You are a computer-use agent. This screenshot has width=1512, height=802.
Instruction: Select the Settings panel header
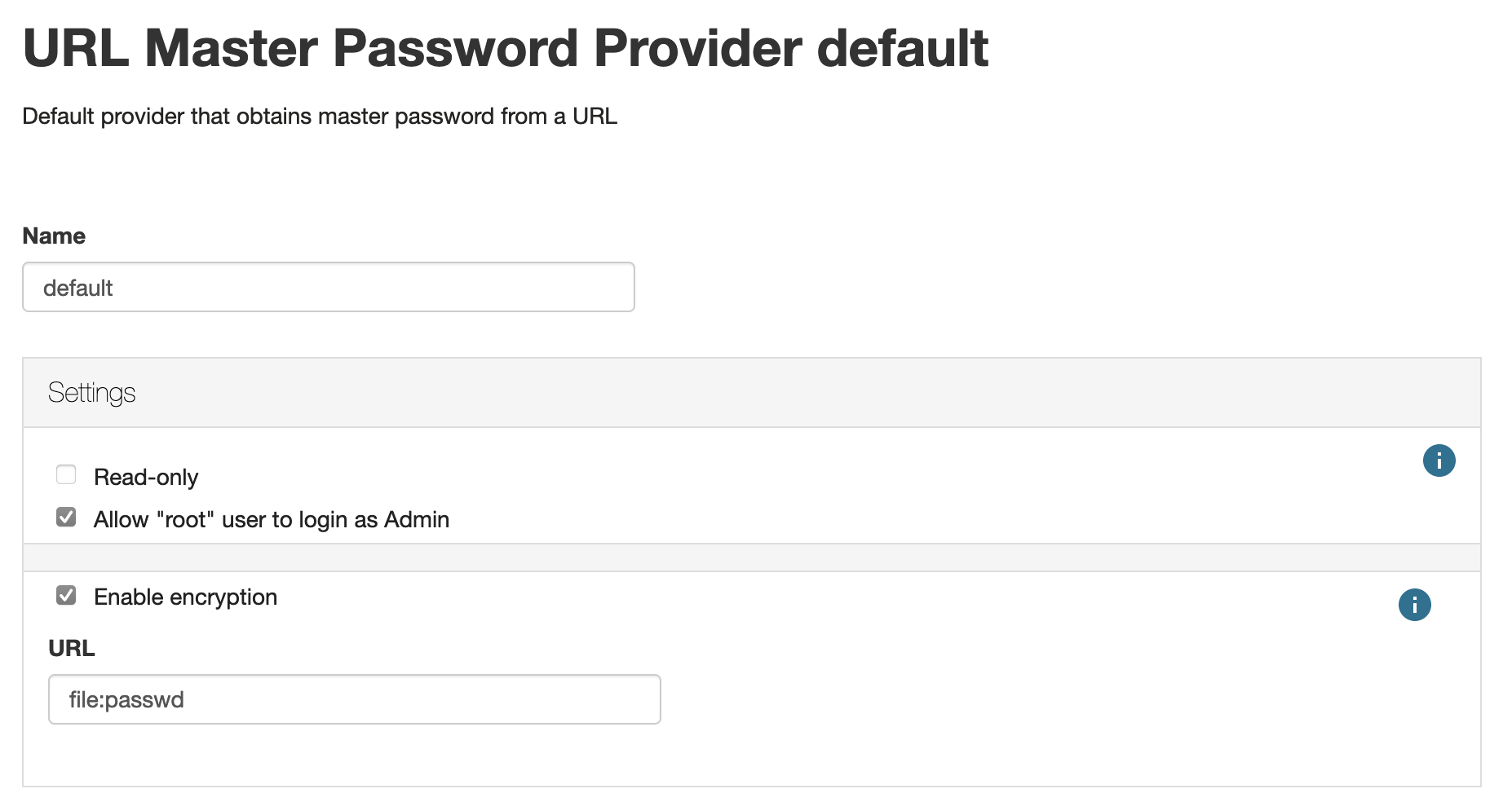pos(752,393)
